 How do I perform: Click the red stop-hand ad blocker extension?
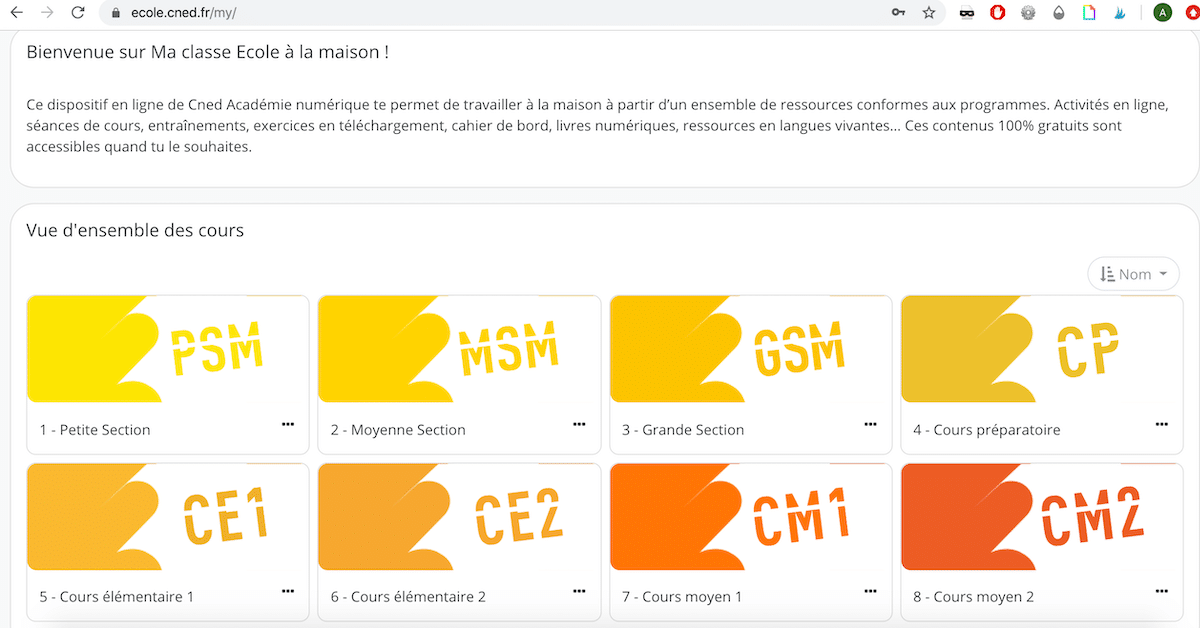click(997, 13)
